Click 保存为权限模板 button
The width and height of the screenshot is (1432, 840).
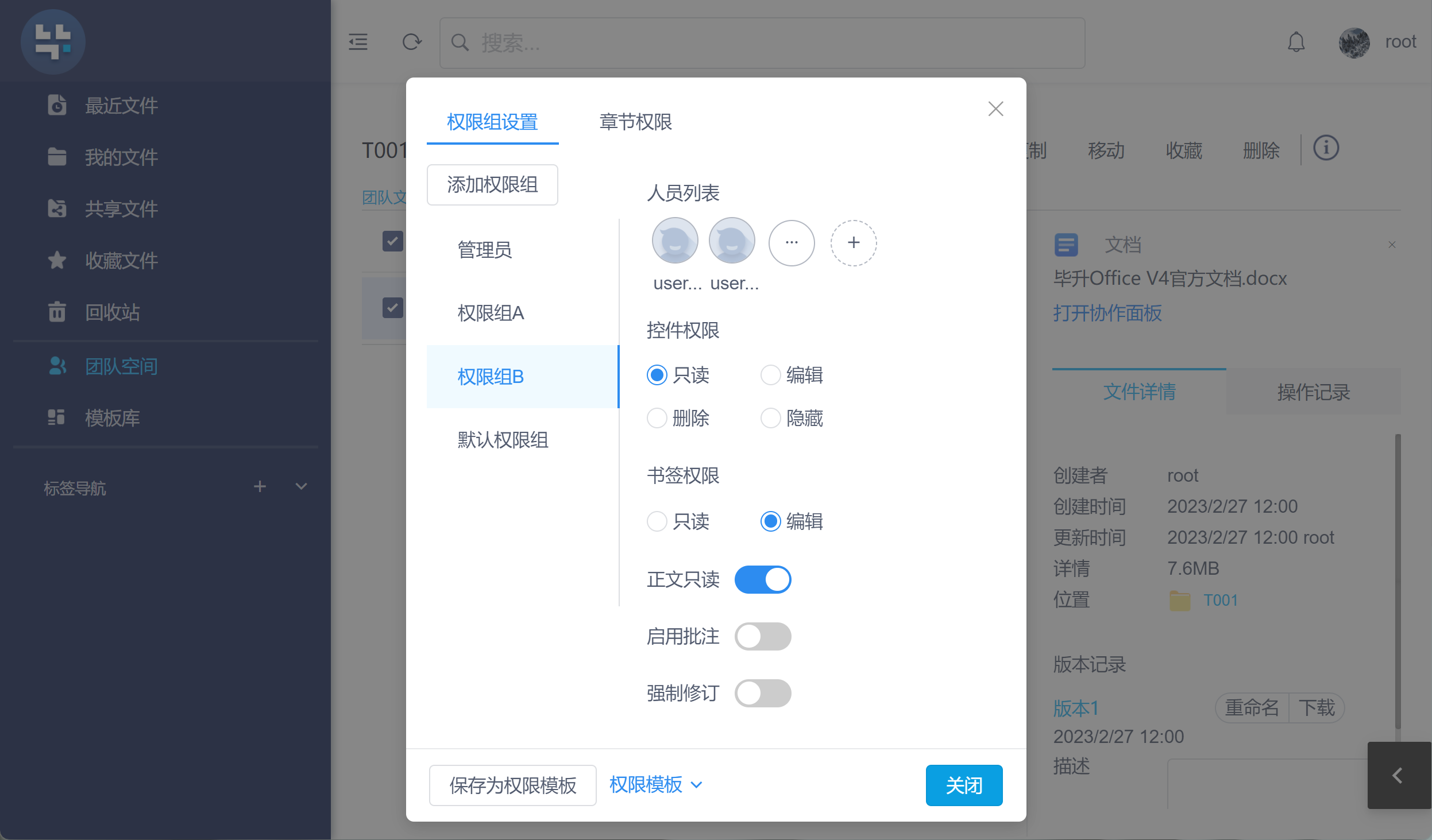[512, 785]
